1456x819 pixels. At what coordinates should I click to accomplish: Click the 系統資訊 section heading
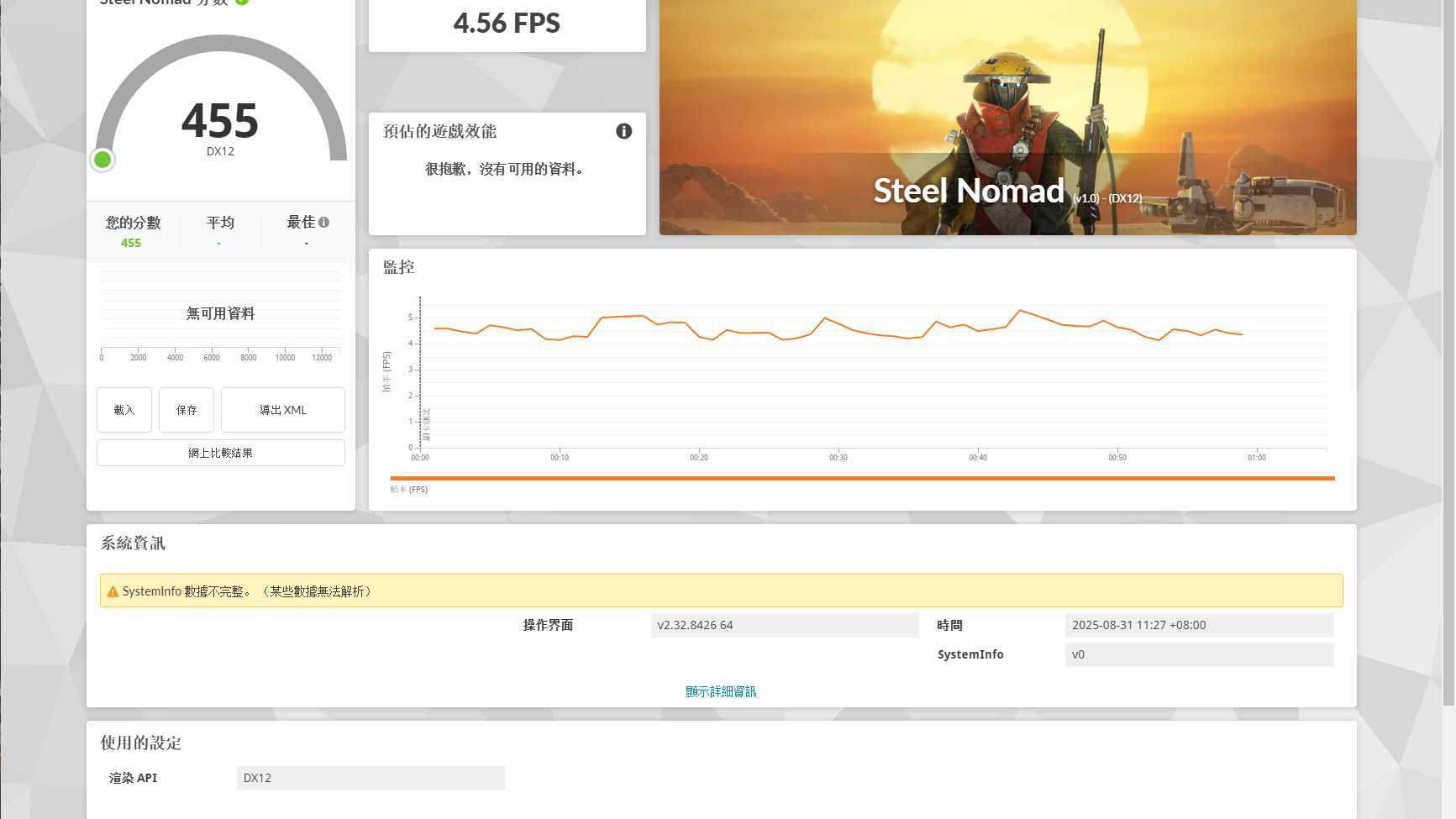[133, 543]
